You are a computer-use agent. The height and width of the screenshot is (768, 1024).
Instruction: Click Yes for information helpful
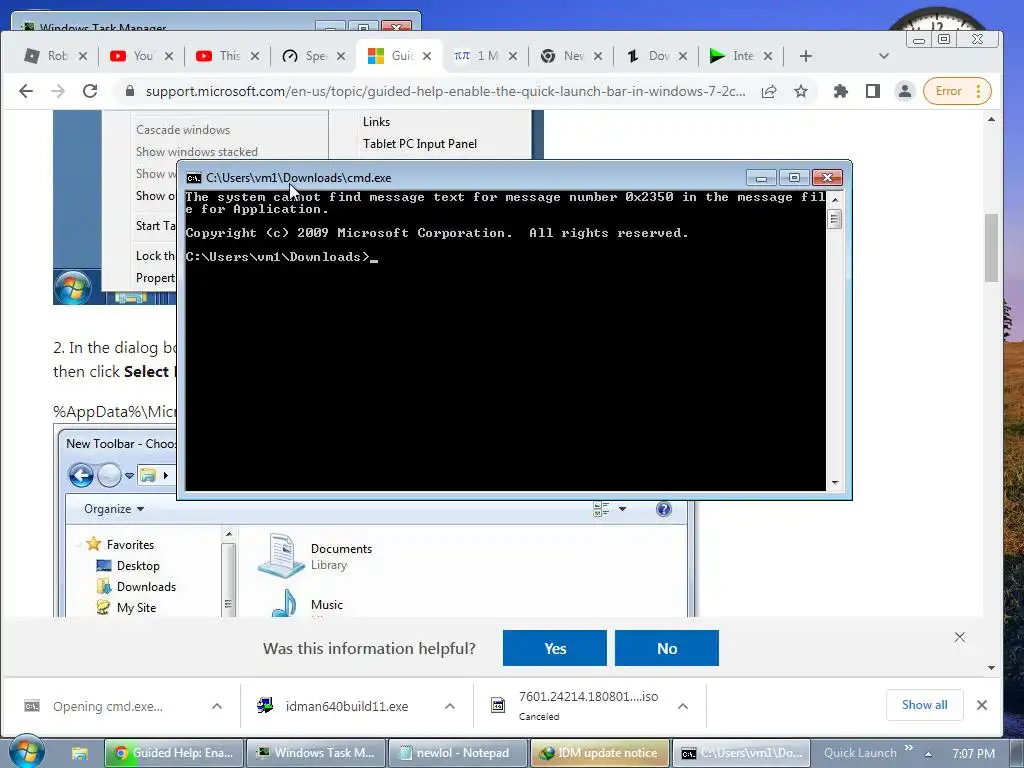[x=554, y=648]
